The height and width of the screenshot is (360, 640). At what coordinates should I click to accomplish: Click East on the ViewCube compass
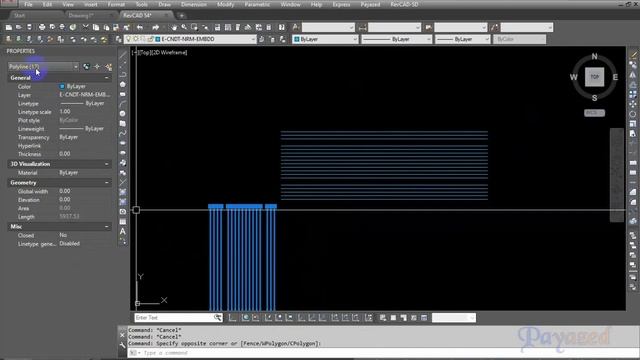tap(615, 77)
